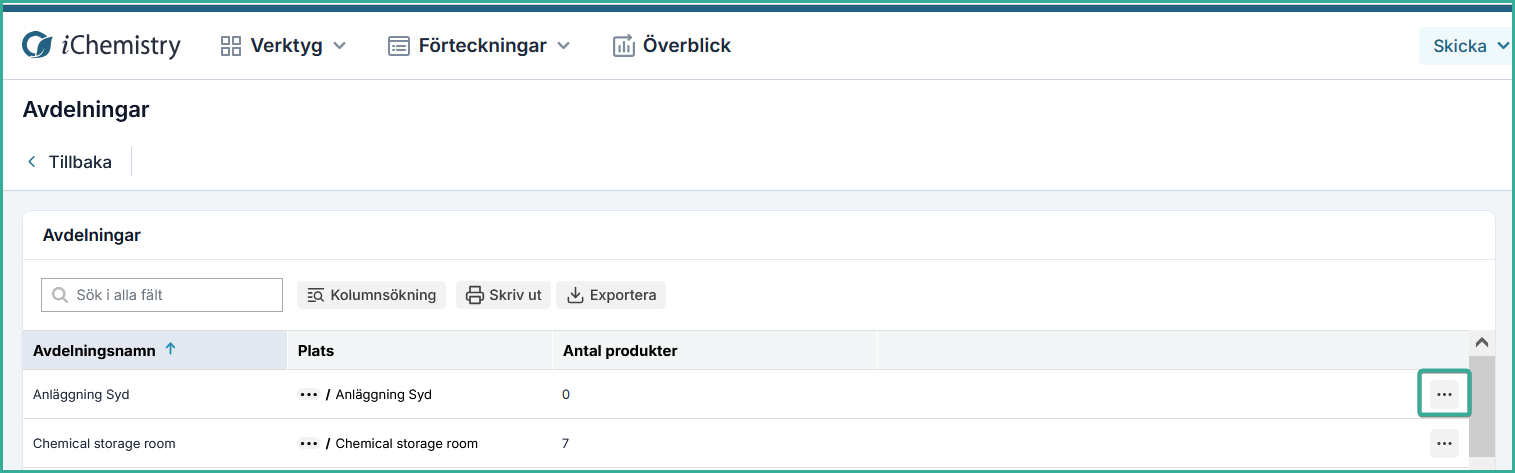
Task: Expand the path ellipsis before Chemical storage room
Action: coord(309,443)
